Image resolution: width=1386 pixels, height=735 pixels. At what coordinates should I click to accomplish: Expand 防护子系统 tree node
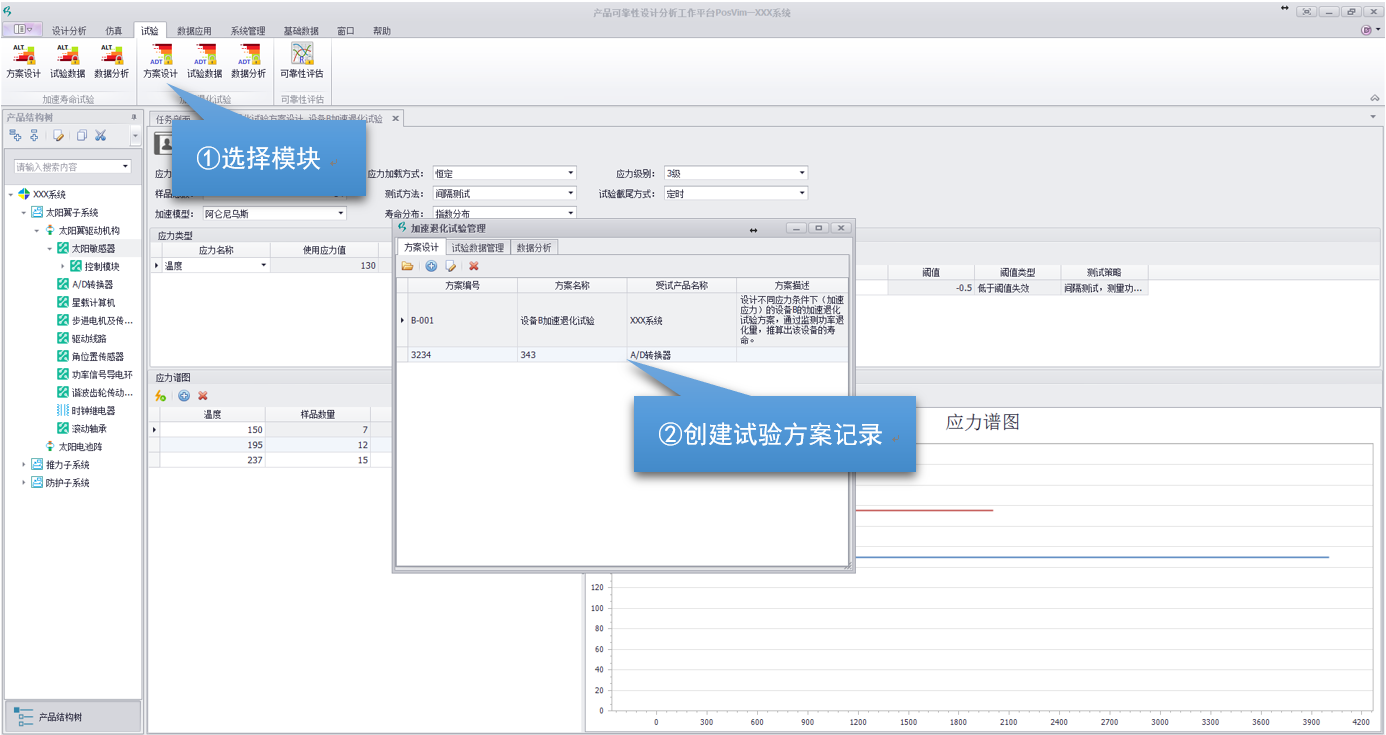pyautogui.click(x=23, y=483)
